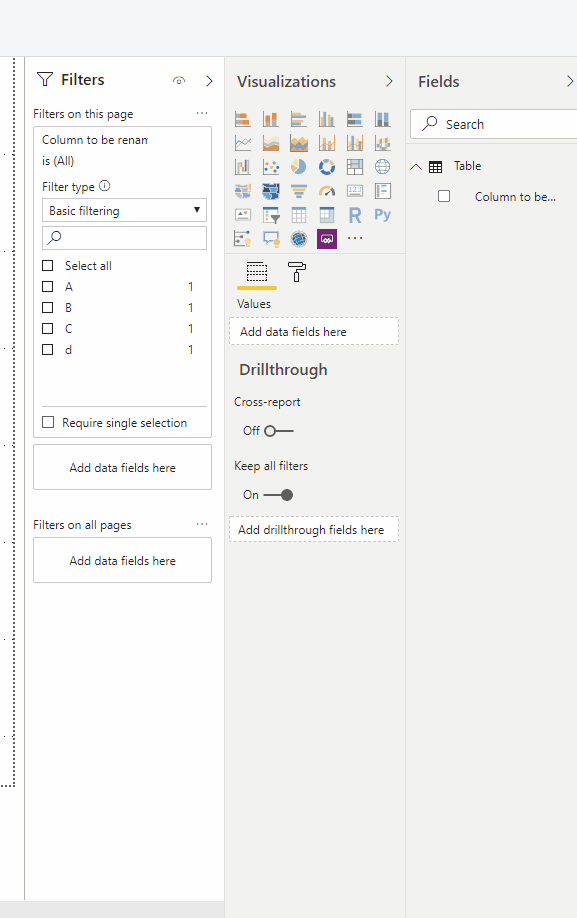Choose the Ribbon chart visual

click(x=383, y=143)
